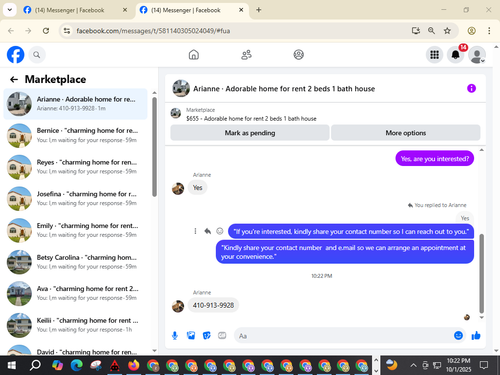Go back in browser history
This screenshot has height=375, width=500.
coord(11,31)
